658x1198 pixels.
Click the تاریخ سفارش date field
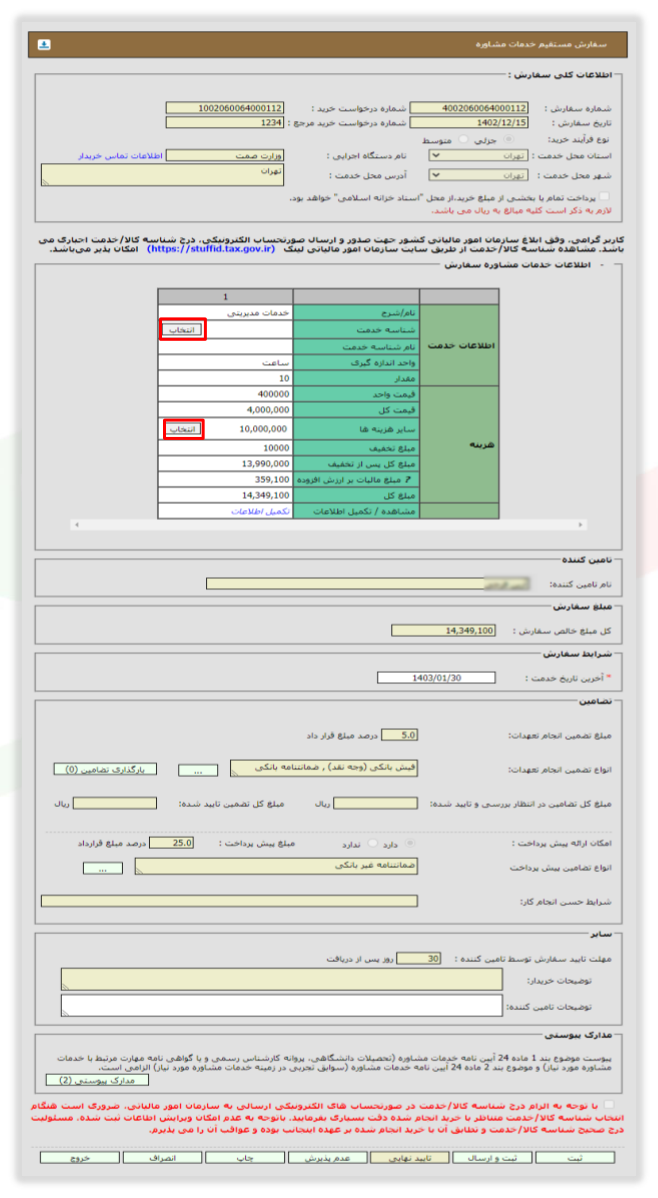pos(469,122)
